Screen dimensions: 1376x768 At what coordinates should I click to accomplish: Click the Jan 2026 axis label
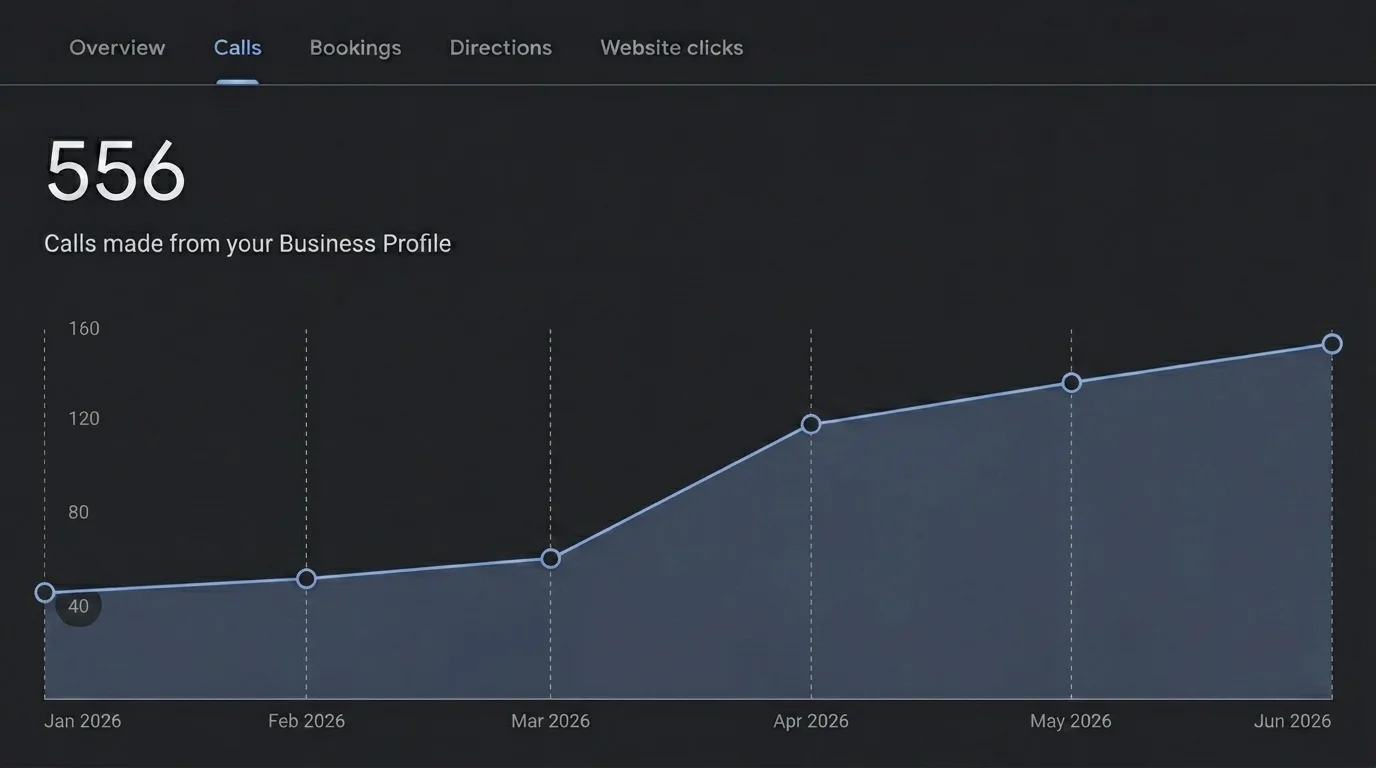pos(83,721)
